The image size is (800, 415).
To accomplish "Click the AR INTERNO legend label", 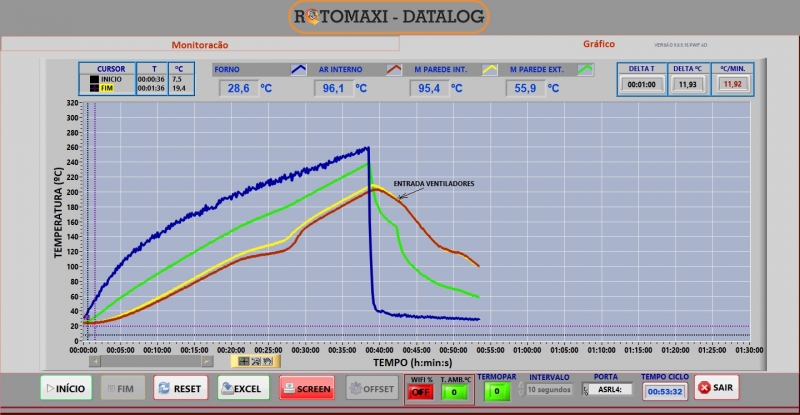I will point(340,69).
